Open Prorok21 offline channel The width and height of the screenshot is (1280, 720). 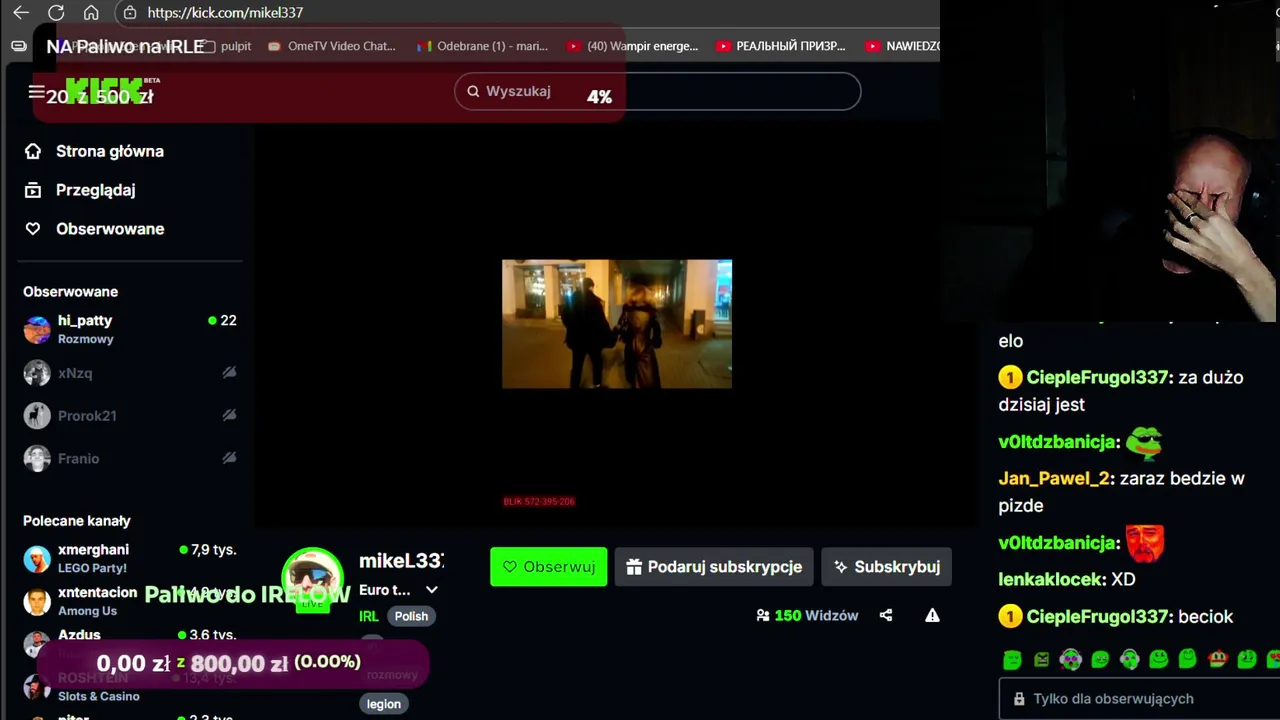tap(130, 416)
